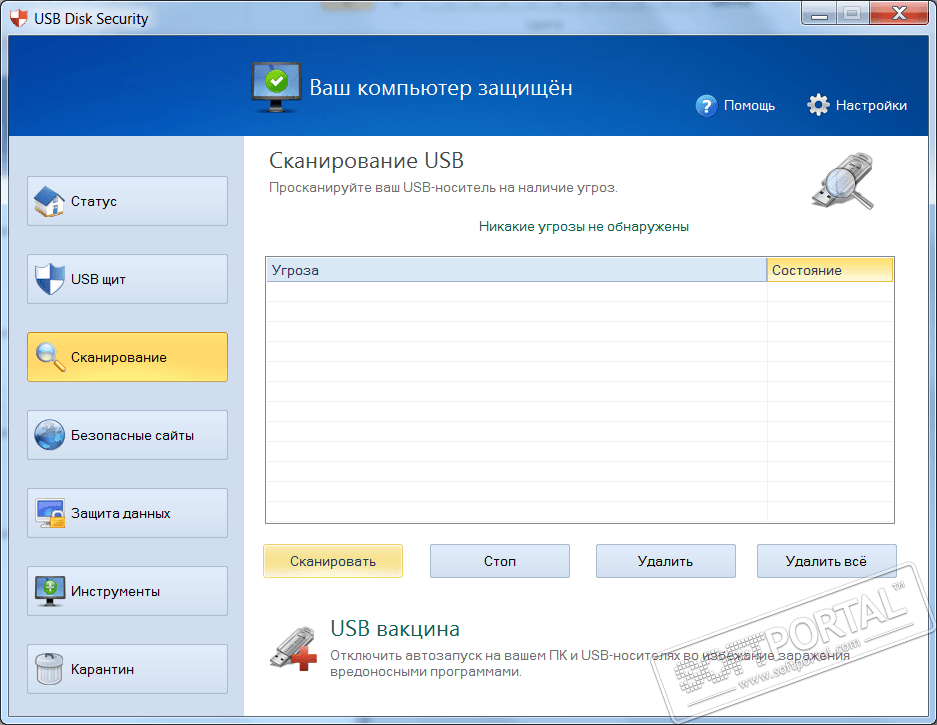Go to the Защита данных section

(x=127, y=513)
